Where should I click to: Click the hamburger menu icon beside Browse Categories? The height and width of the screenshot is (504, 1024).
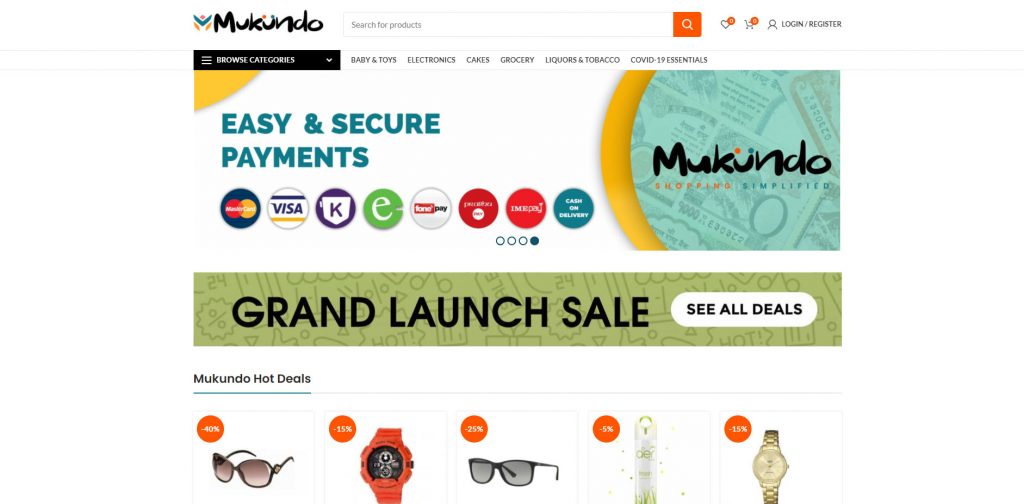[x=206, y=60]
